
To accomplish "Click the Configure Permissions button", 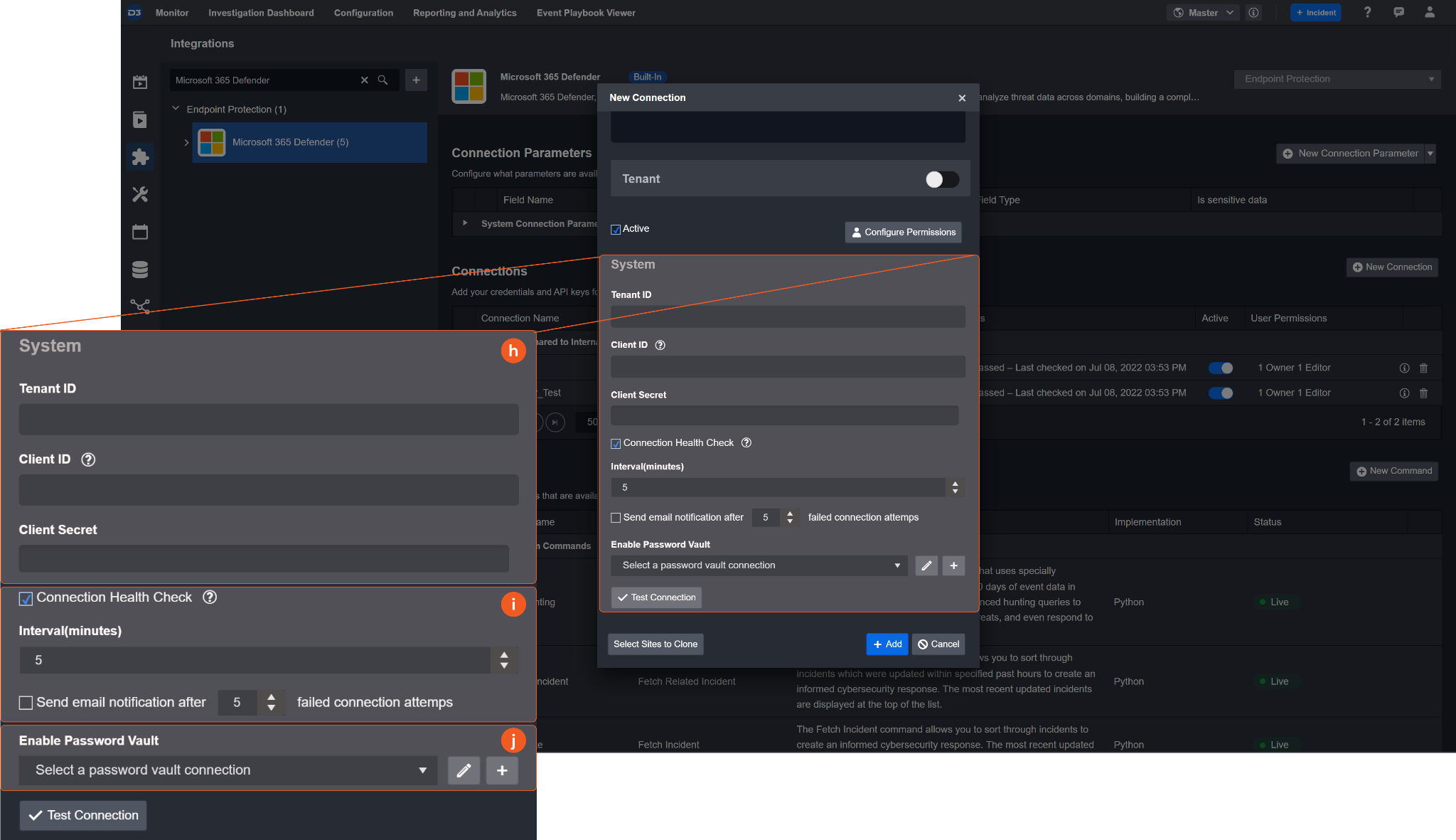I will pos(903,232).
